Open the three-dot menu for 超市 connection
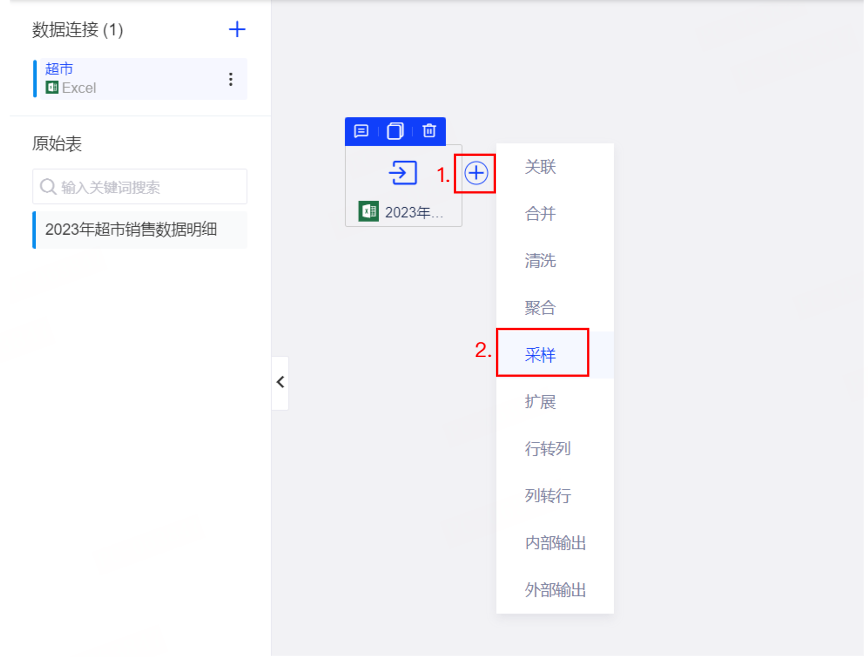868x657 pixels. pos(230,79)
